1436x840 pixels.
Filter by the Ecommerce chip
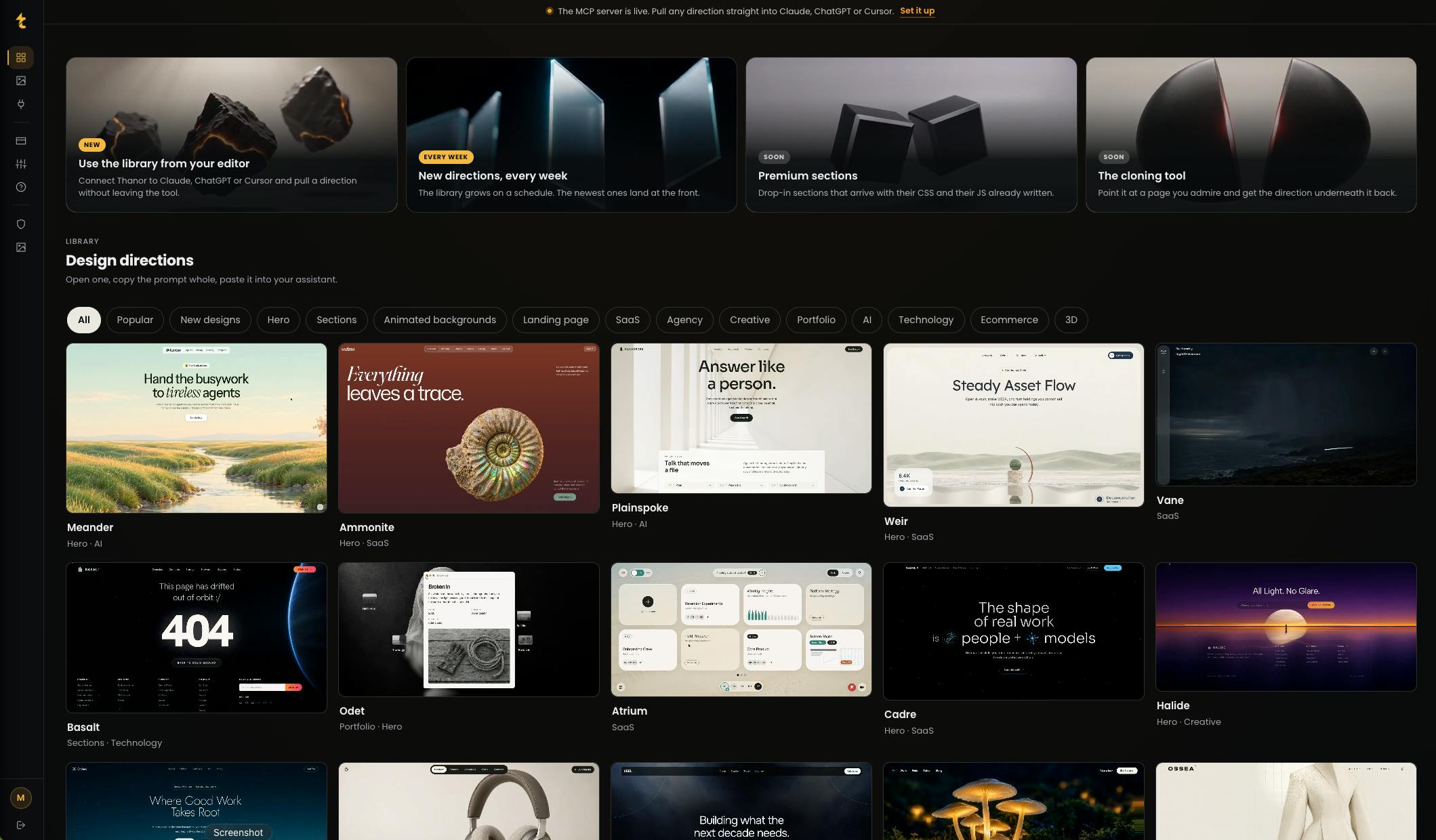coord(1009,320)
